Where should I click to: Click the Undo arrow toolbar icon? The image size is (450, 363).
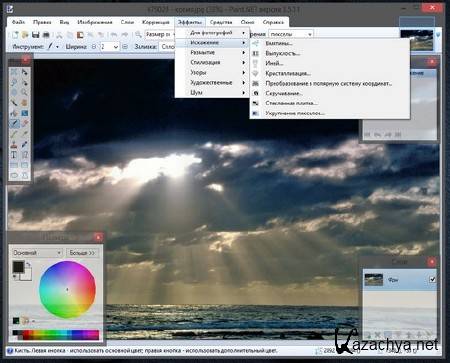pyautogui.click(x=114, y=34)
